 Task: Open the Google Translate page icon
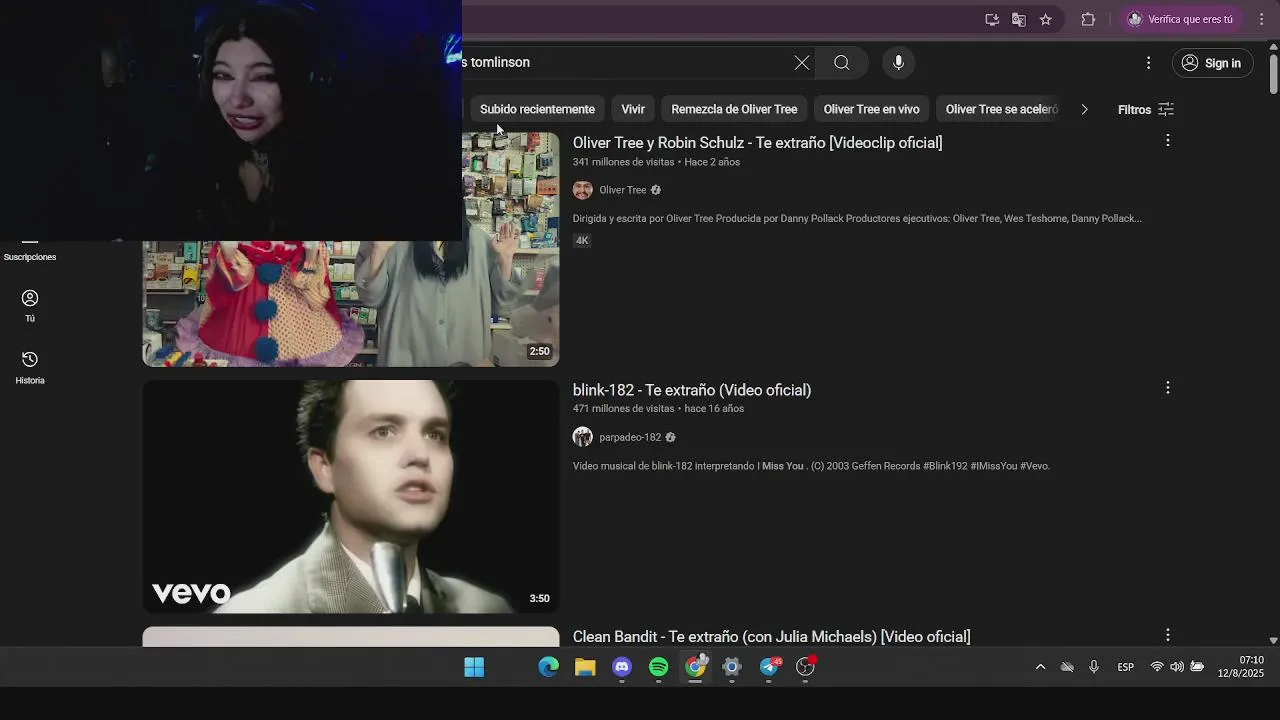[x=1019, y=19]
